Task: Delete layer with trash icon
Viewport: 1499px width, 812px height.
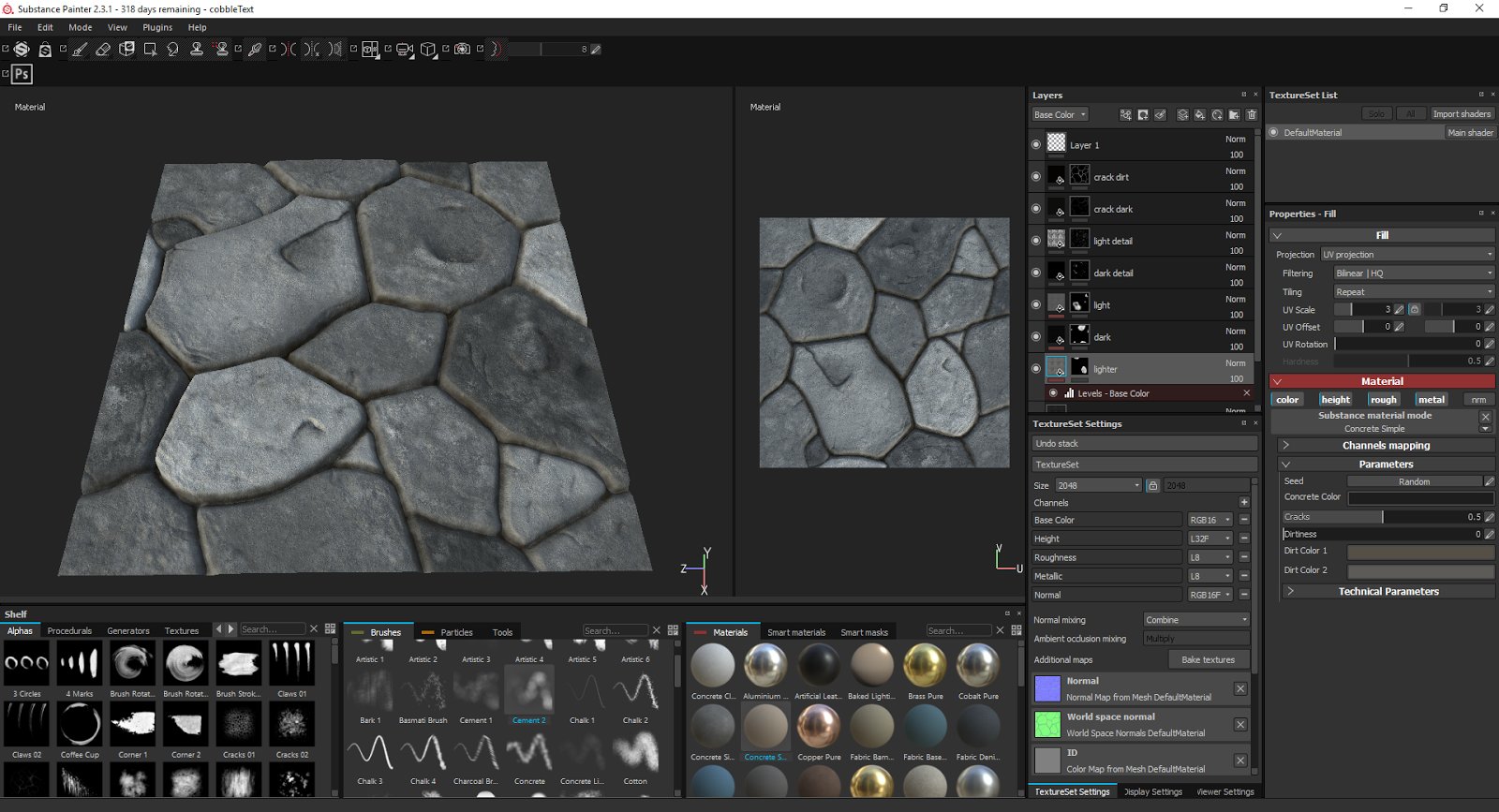Action: (x=1251, y=115)
